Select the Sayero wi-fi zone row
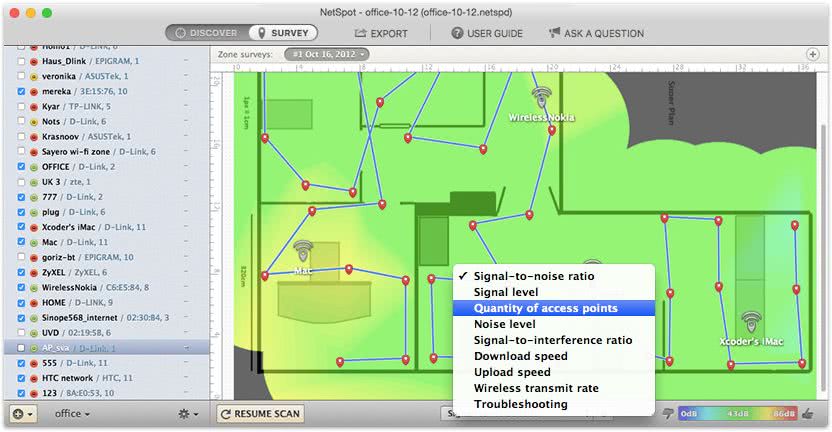Screen dimensions: 832x432 [106, 152]
